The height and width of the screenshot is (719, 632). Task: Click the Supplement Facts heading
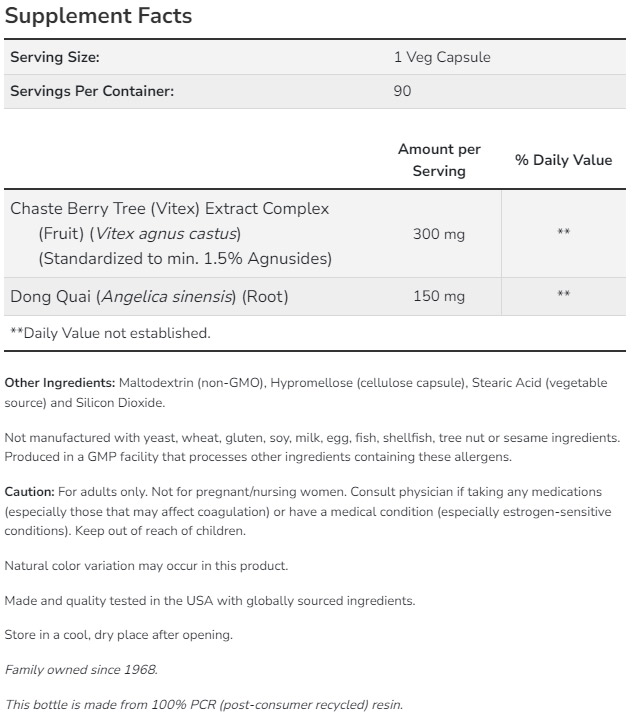pos(99,17)
